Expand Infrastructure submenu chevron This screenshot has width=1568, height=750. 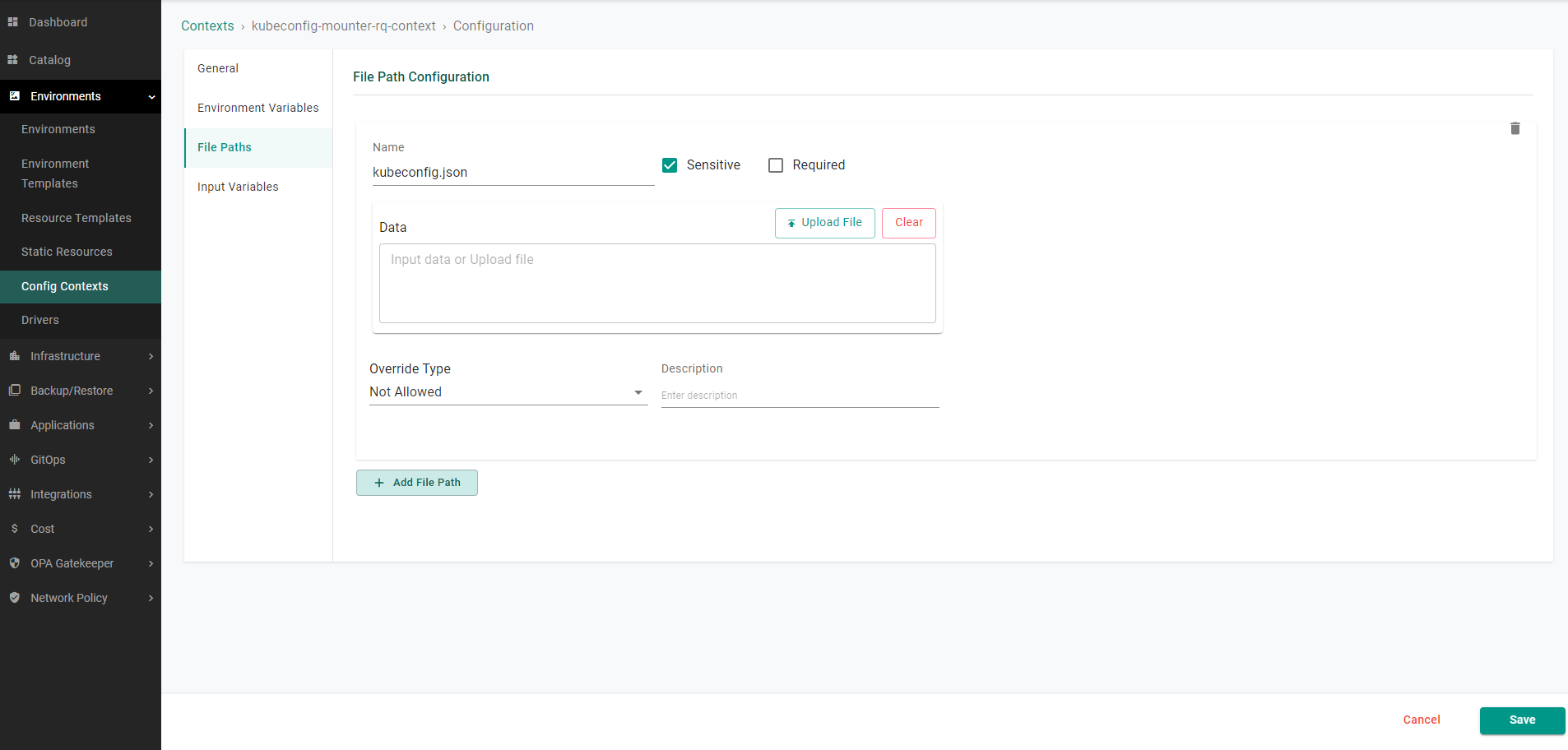click(x=151, y=356)
